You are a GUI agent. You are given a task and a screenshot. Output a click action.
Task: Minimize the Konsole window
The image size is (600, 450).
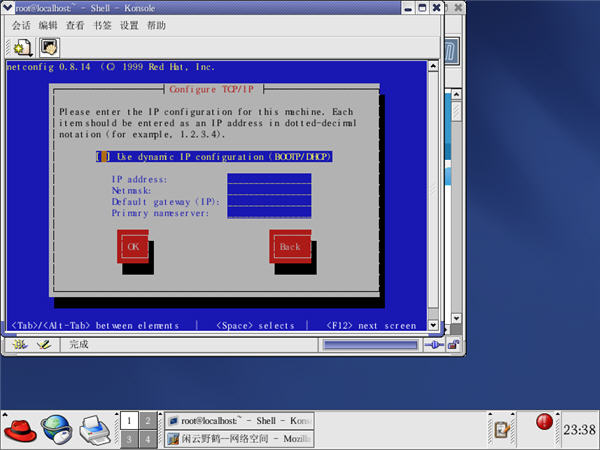(408, 8)
